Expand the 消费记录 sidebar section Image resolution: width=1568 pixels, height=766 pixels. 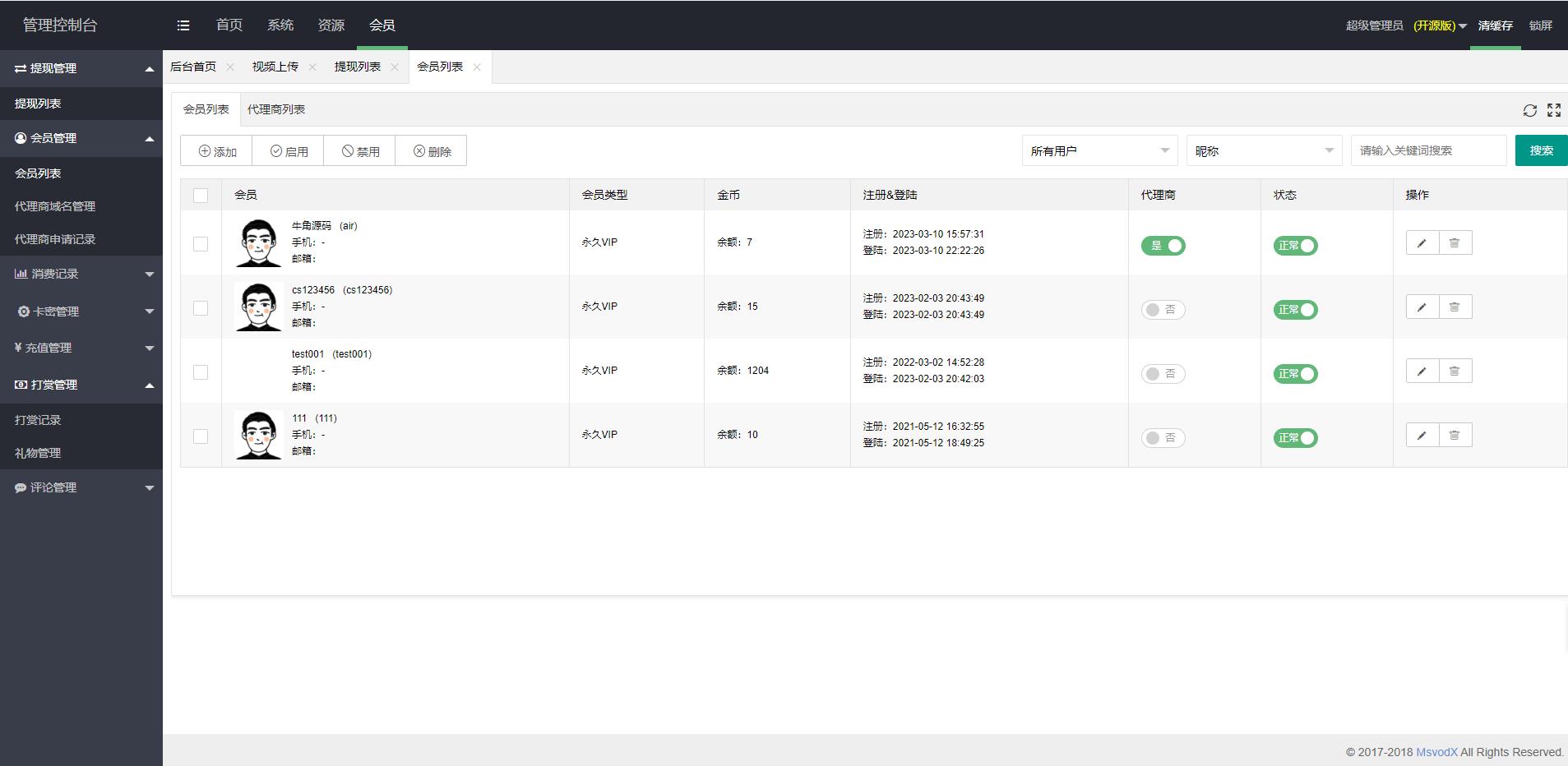81,274
